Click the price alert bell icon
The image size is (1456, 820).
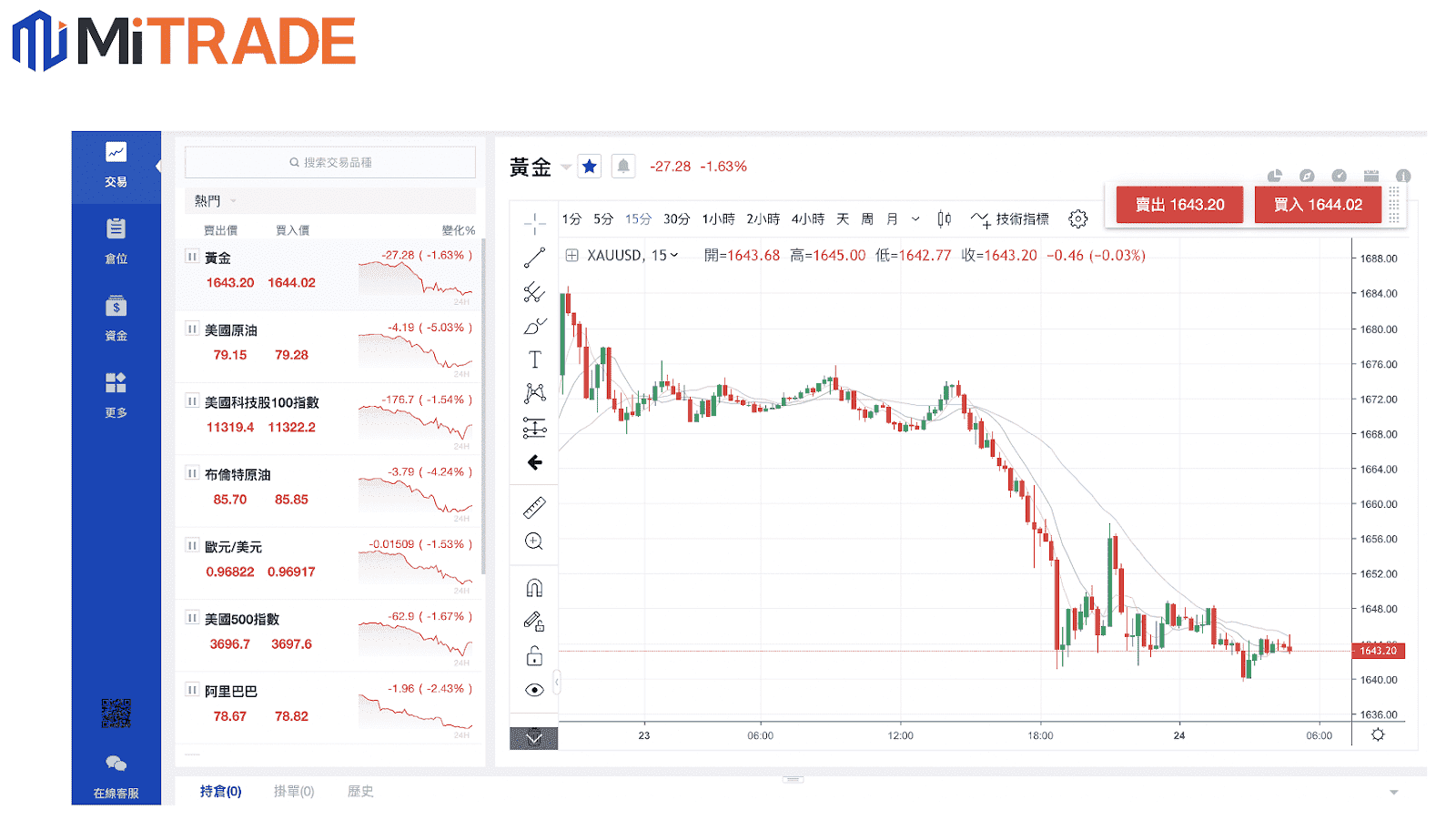pos(623,167)
